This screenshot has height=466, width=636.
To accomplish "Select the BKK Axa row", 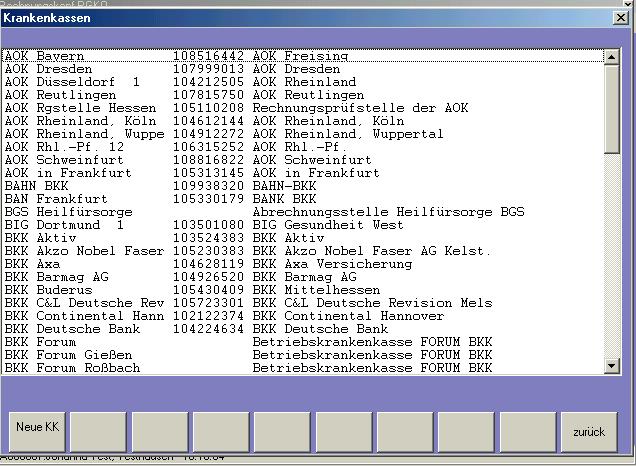I will (x=303, y=264).
